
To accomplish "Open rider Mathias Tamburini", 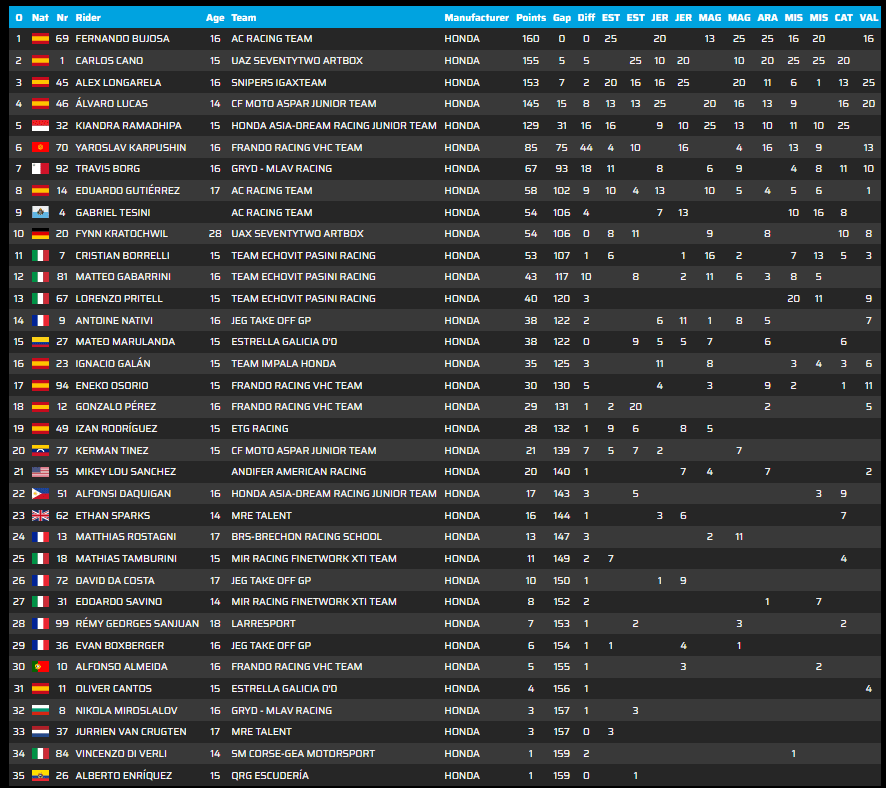I will [126, 559].
